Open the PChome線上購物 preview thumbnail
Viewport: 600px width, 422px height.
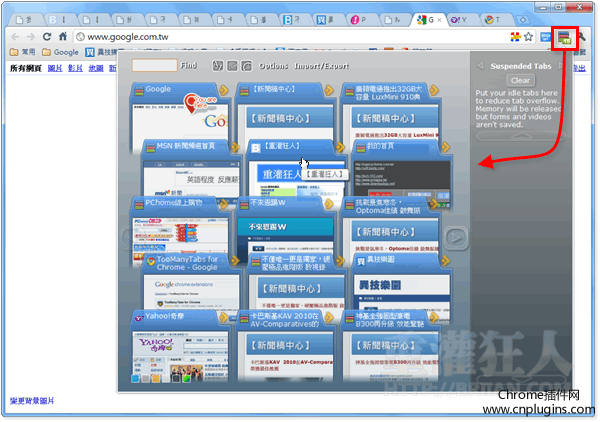180,235
